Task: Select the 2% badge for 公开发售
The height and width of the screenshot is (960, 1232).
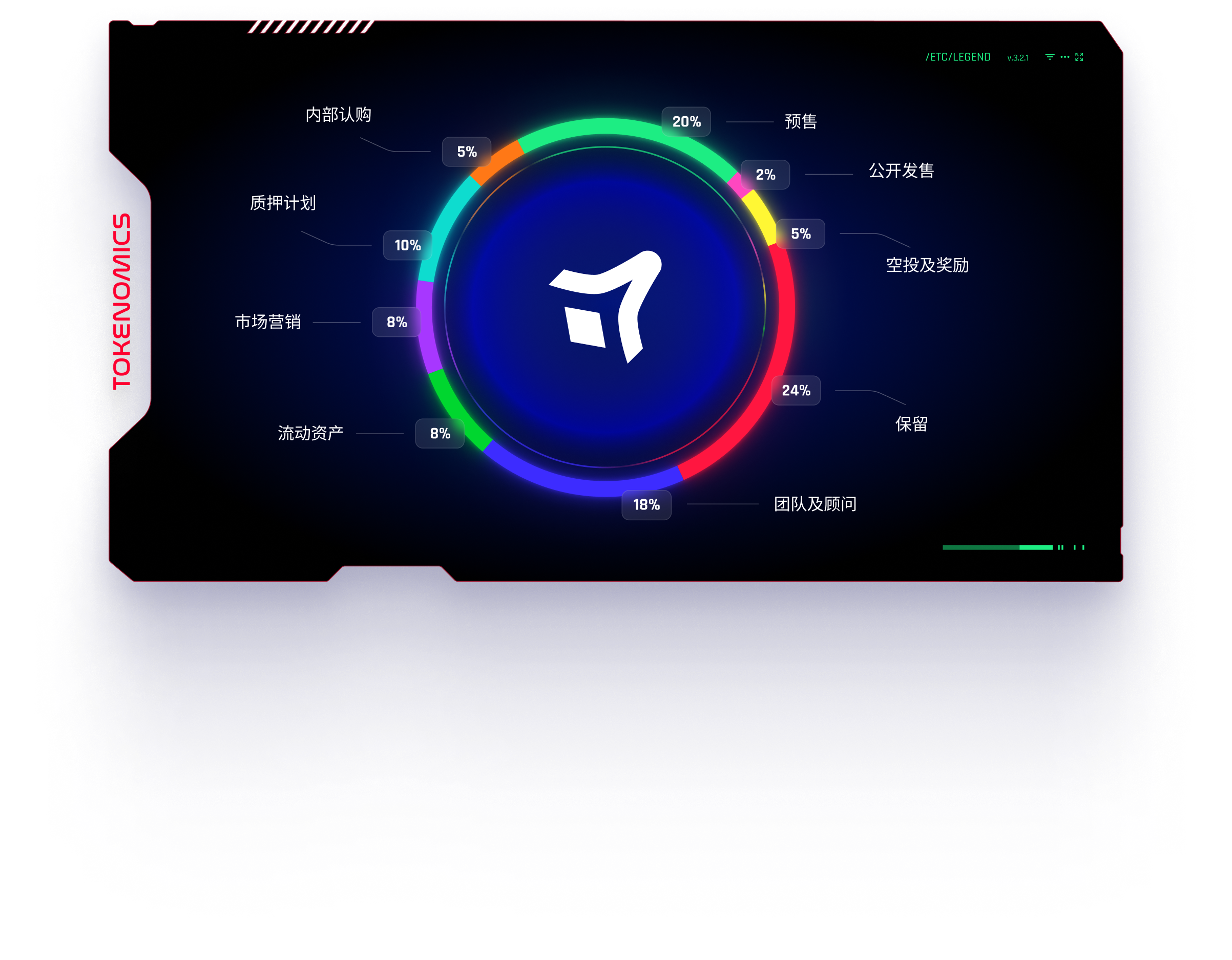Action: [765, 175]
